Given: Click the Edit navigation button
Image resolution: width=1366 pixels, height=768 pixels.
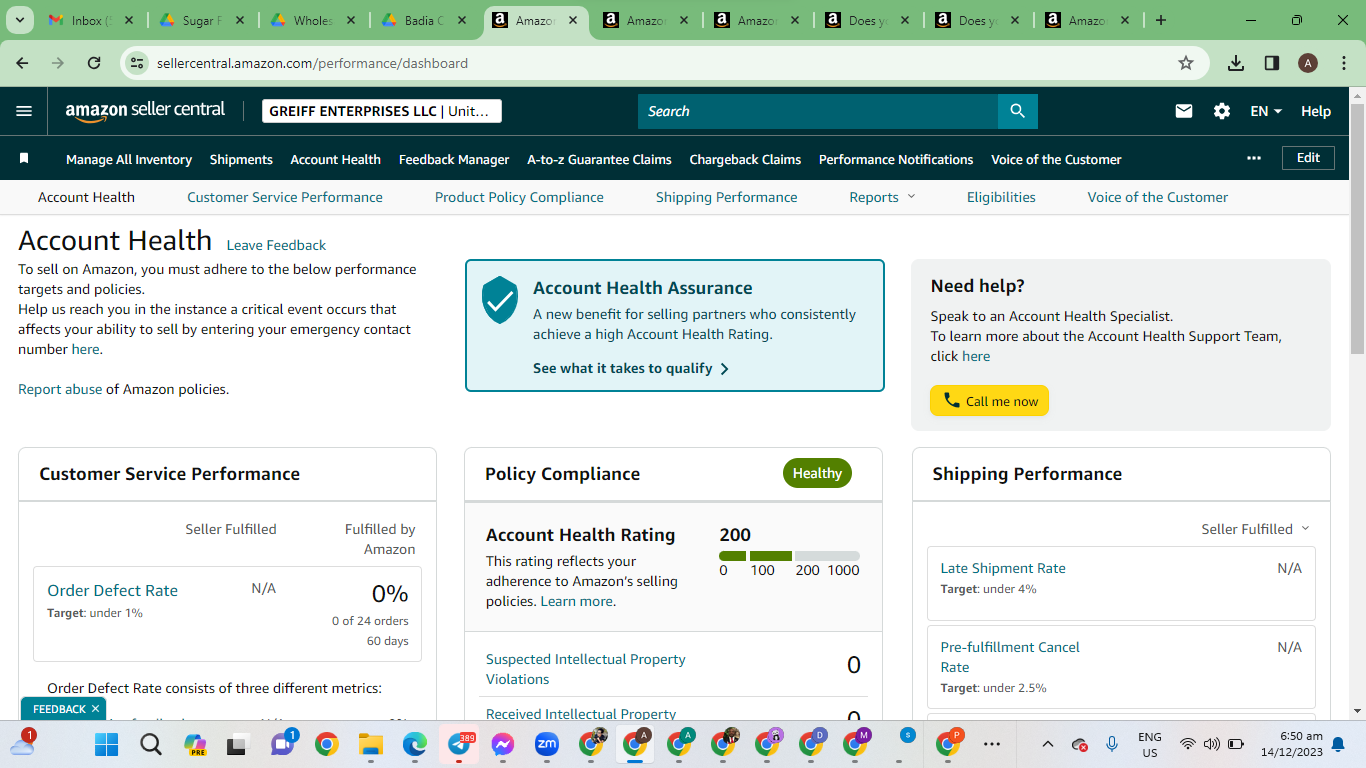Looking at the screenshot, I should (1308, 158).
